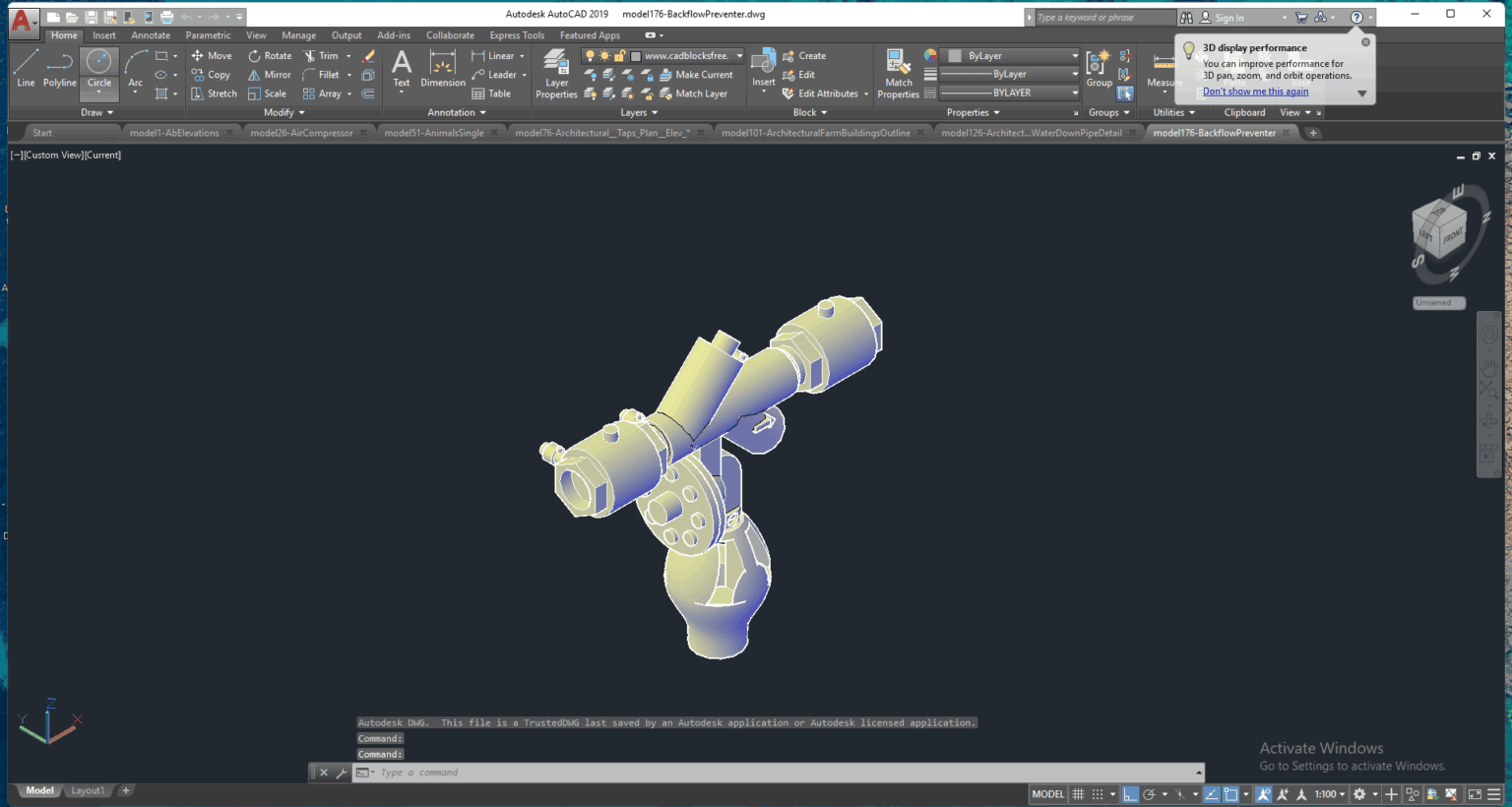Open the model26-AirCompressor drawing tab
The image size is (1512, 807).
point(300,132)
